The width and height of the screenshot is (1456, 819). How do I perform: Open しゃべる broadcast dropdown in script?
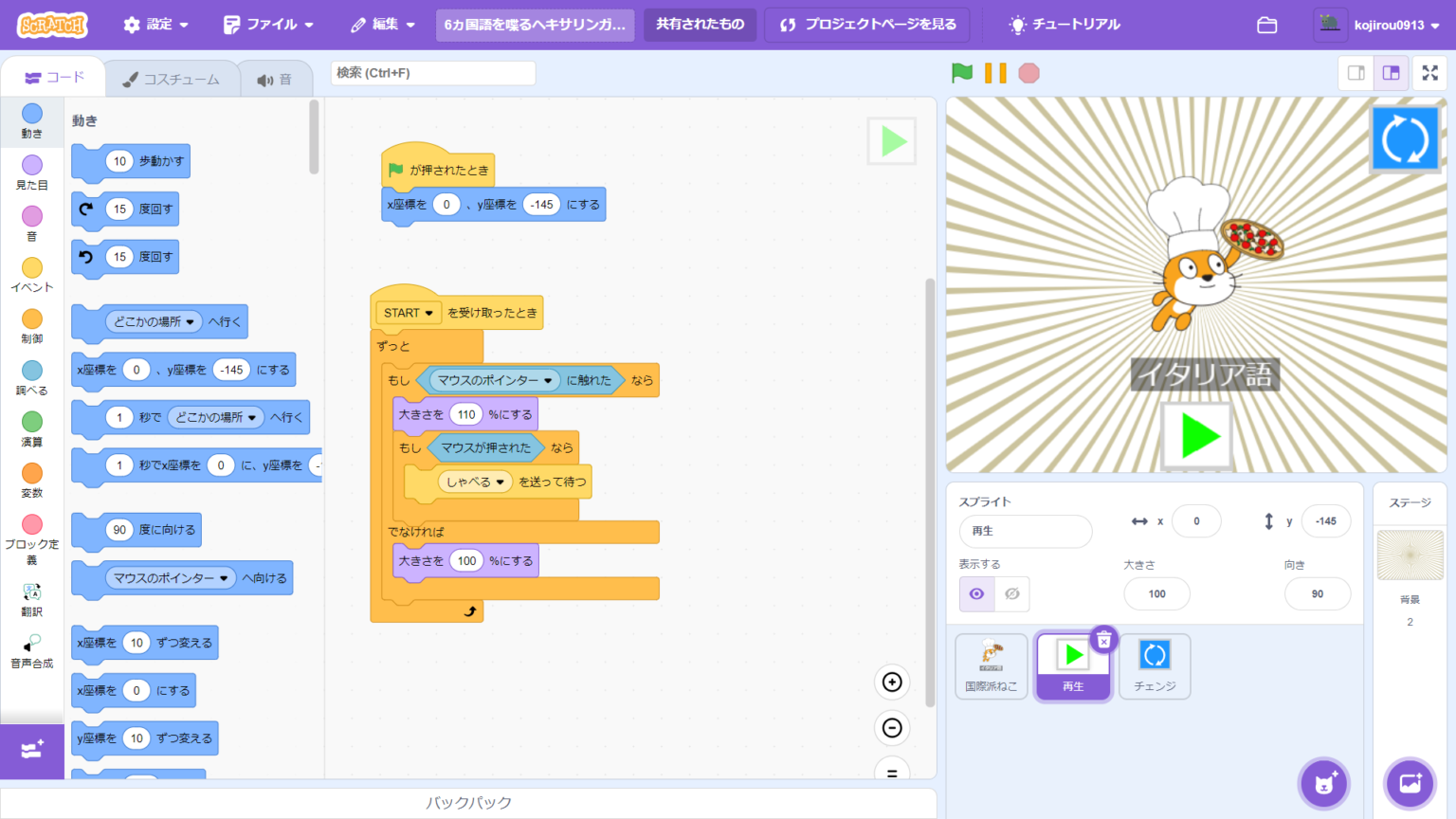[x=476, y=482]
